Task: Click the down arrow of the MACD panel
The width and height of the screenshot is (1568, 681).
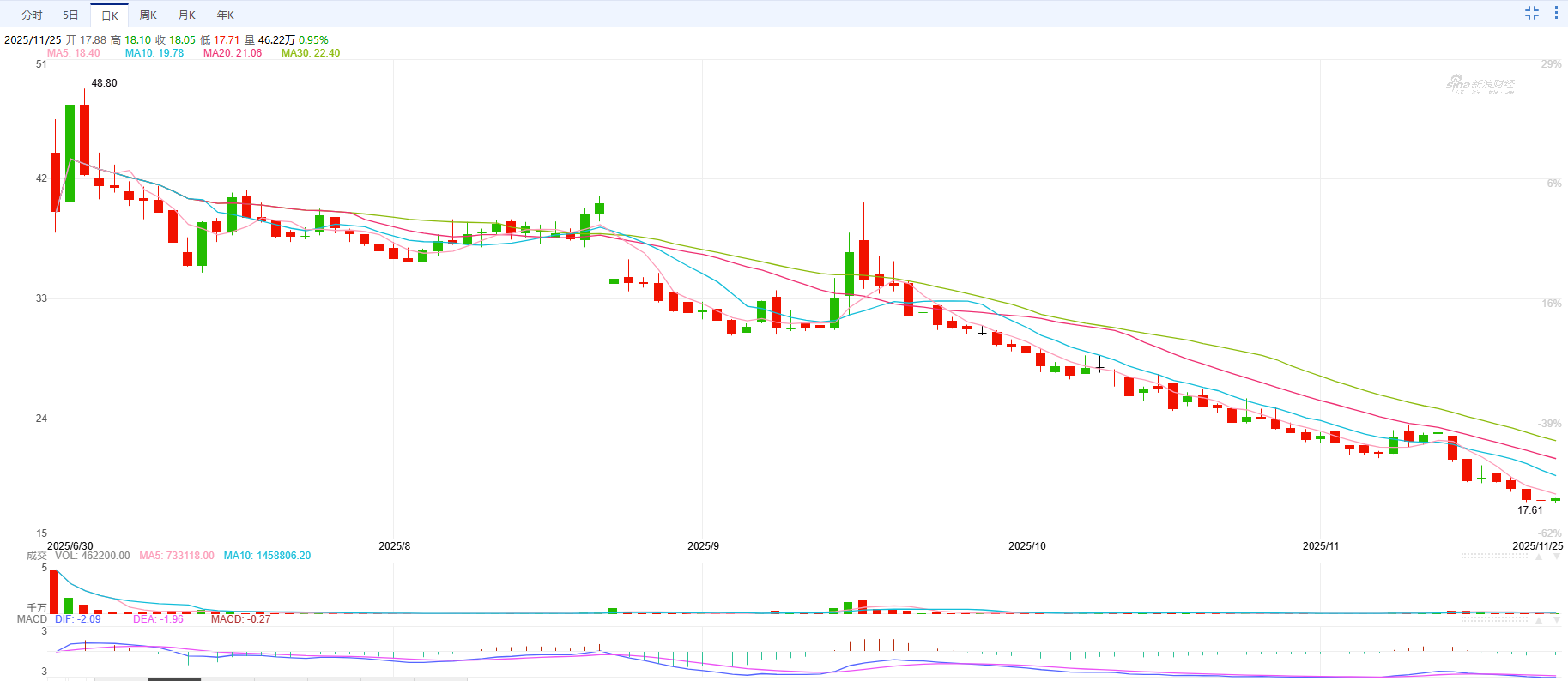Action: pyautogui.click(x=1557, y=619)
